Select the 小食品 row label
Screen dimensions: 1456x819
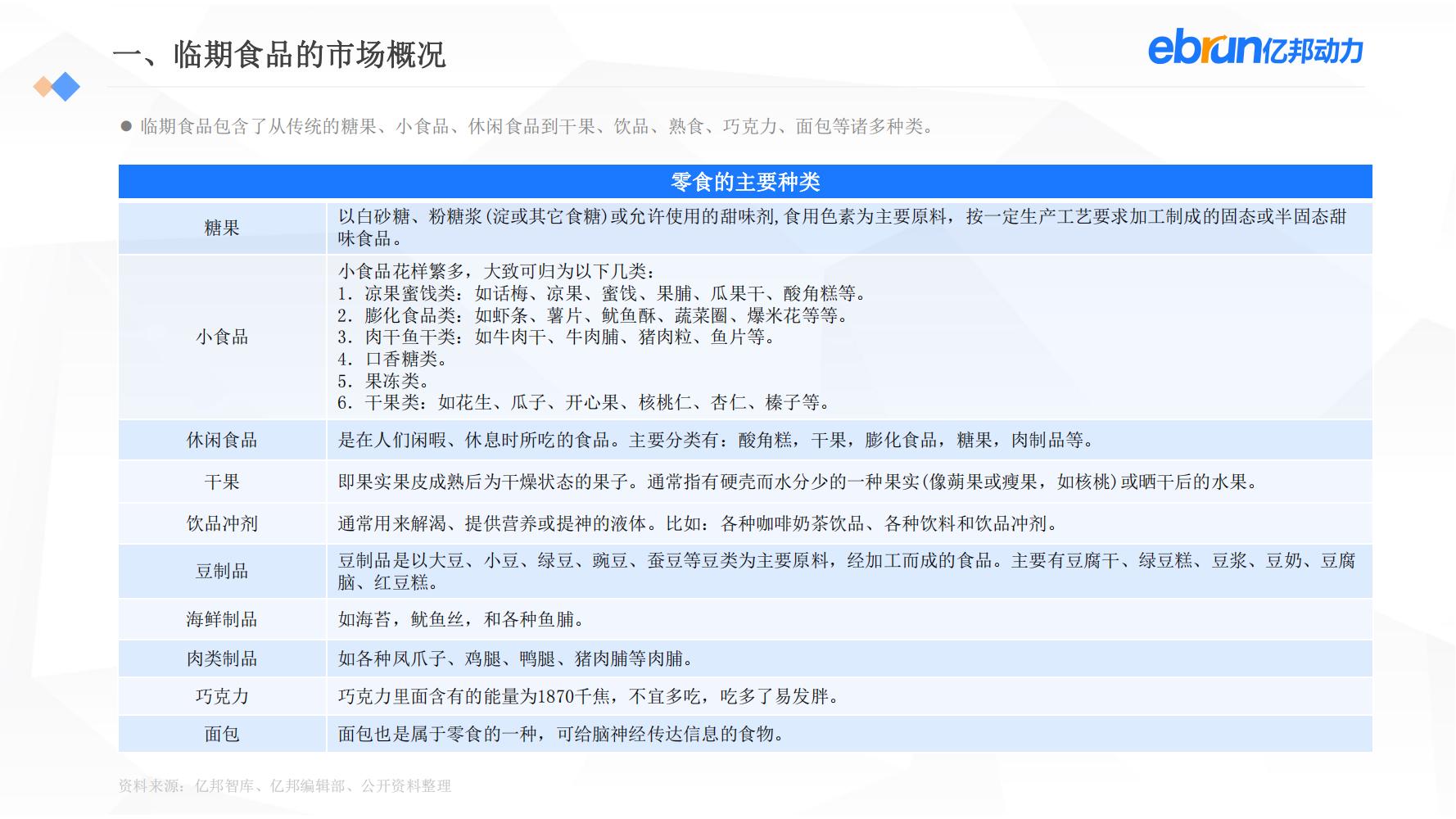coord(219,336)
